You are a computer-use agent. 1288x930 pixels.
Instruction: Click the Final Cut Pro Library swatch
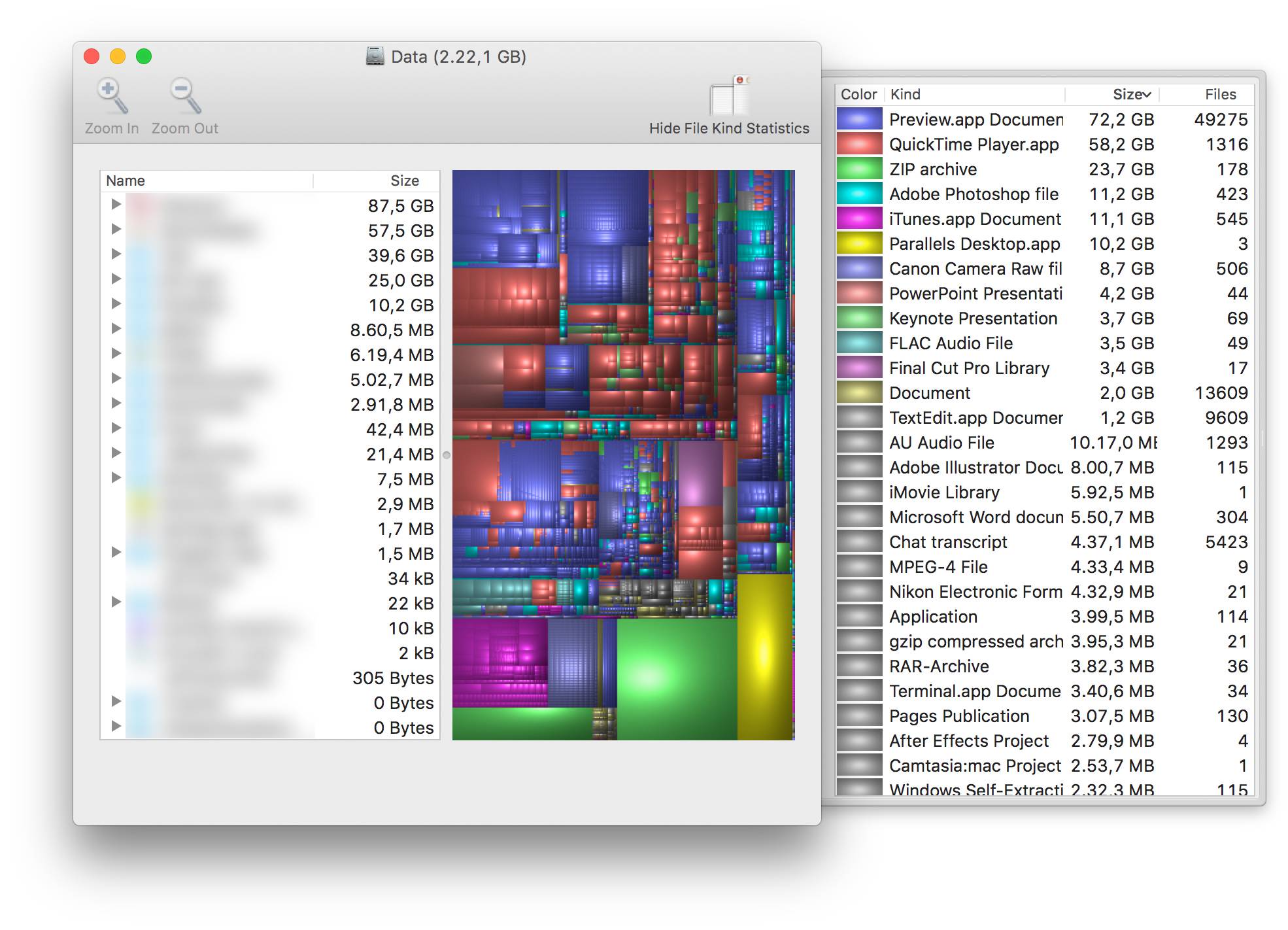[x=860, y=368]
